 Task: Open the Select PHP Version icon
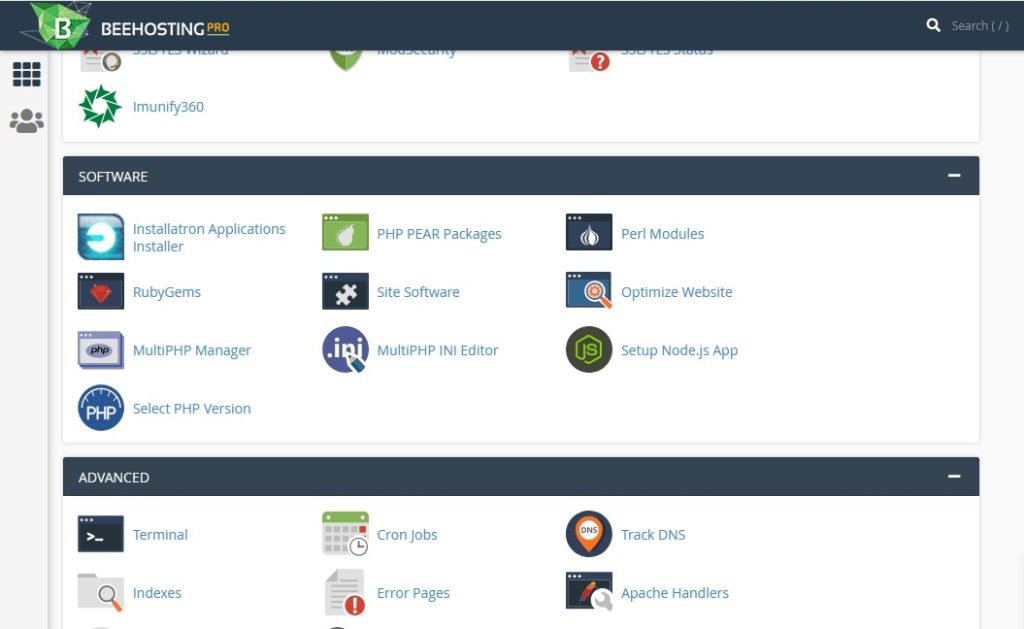tap(101, 408)
